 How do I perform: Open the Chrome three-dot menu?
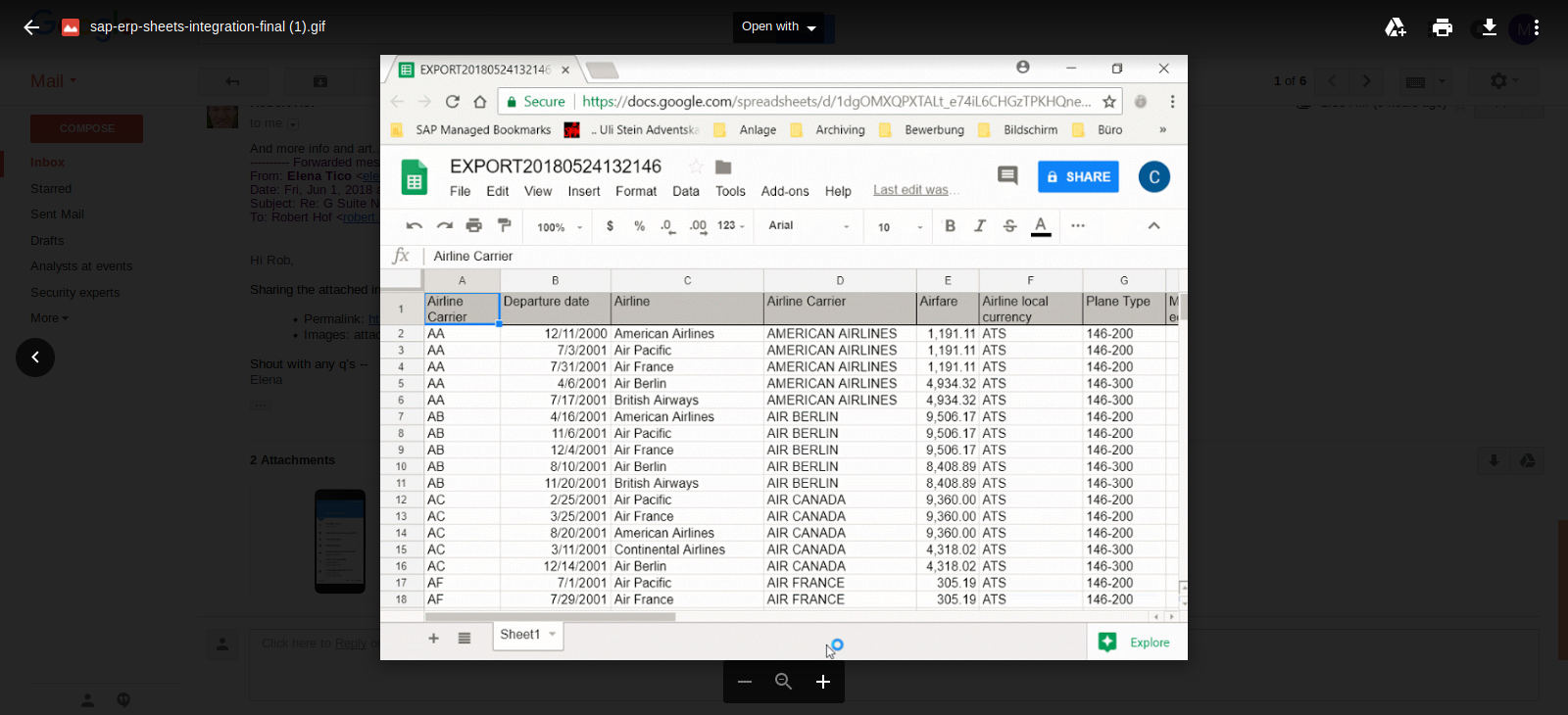[1172, 102]
